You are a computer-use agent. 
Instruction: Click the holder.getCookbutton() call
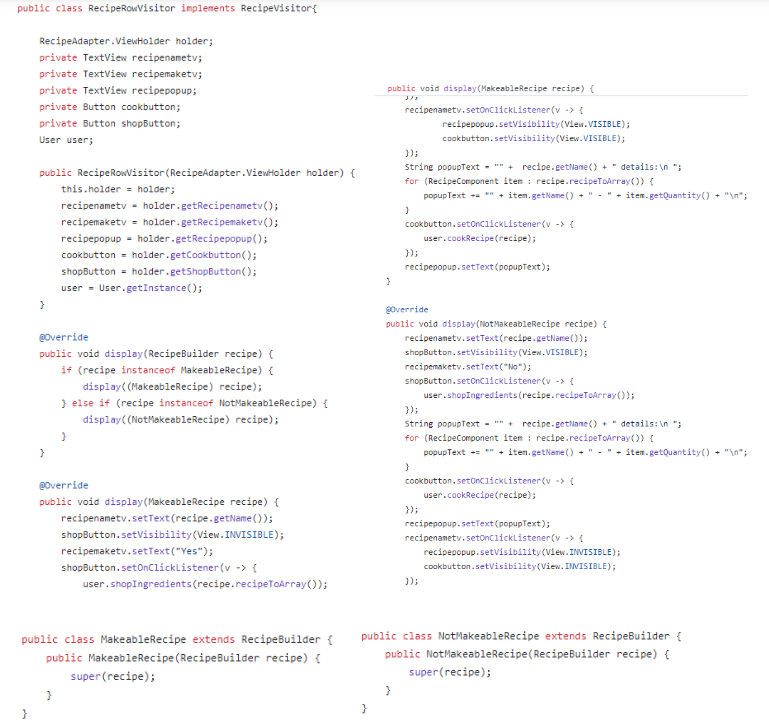coord(194,255)
